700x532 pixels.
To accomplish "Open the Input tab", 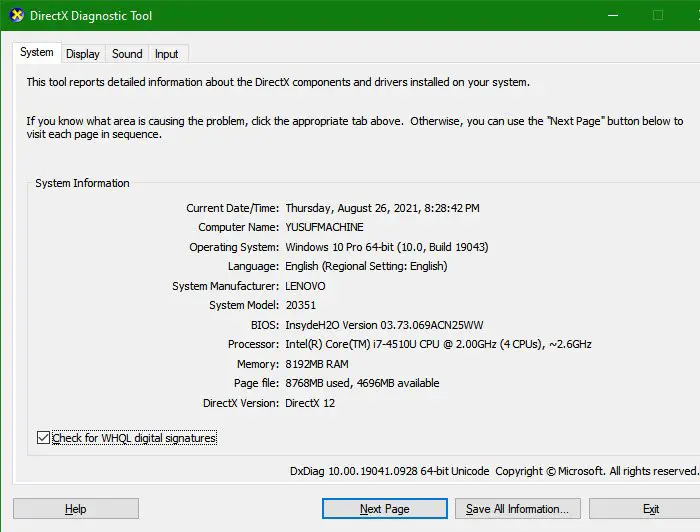I will 167,54.
